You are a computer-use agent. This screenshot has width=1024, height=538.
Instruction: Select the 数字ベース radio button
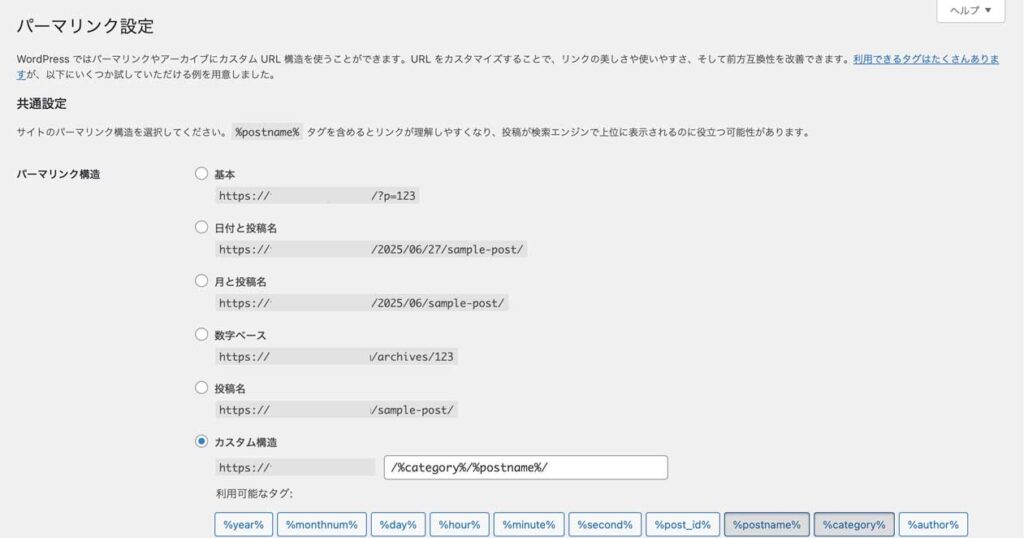[x=201, y=334]
